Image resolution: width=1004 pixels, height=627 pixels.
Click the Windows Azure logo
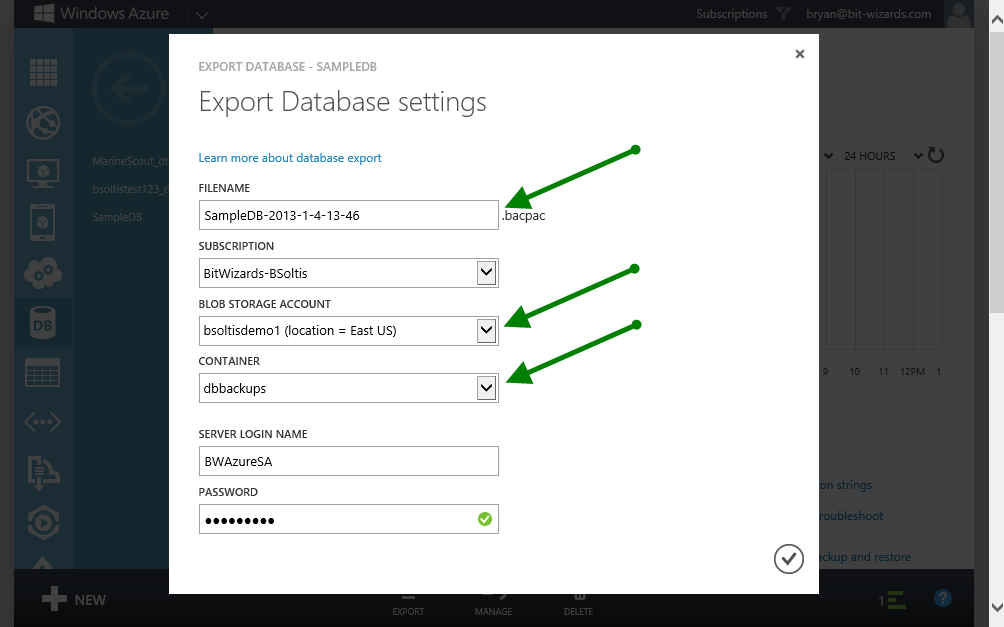101,13
